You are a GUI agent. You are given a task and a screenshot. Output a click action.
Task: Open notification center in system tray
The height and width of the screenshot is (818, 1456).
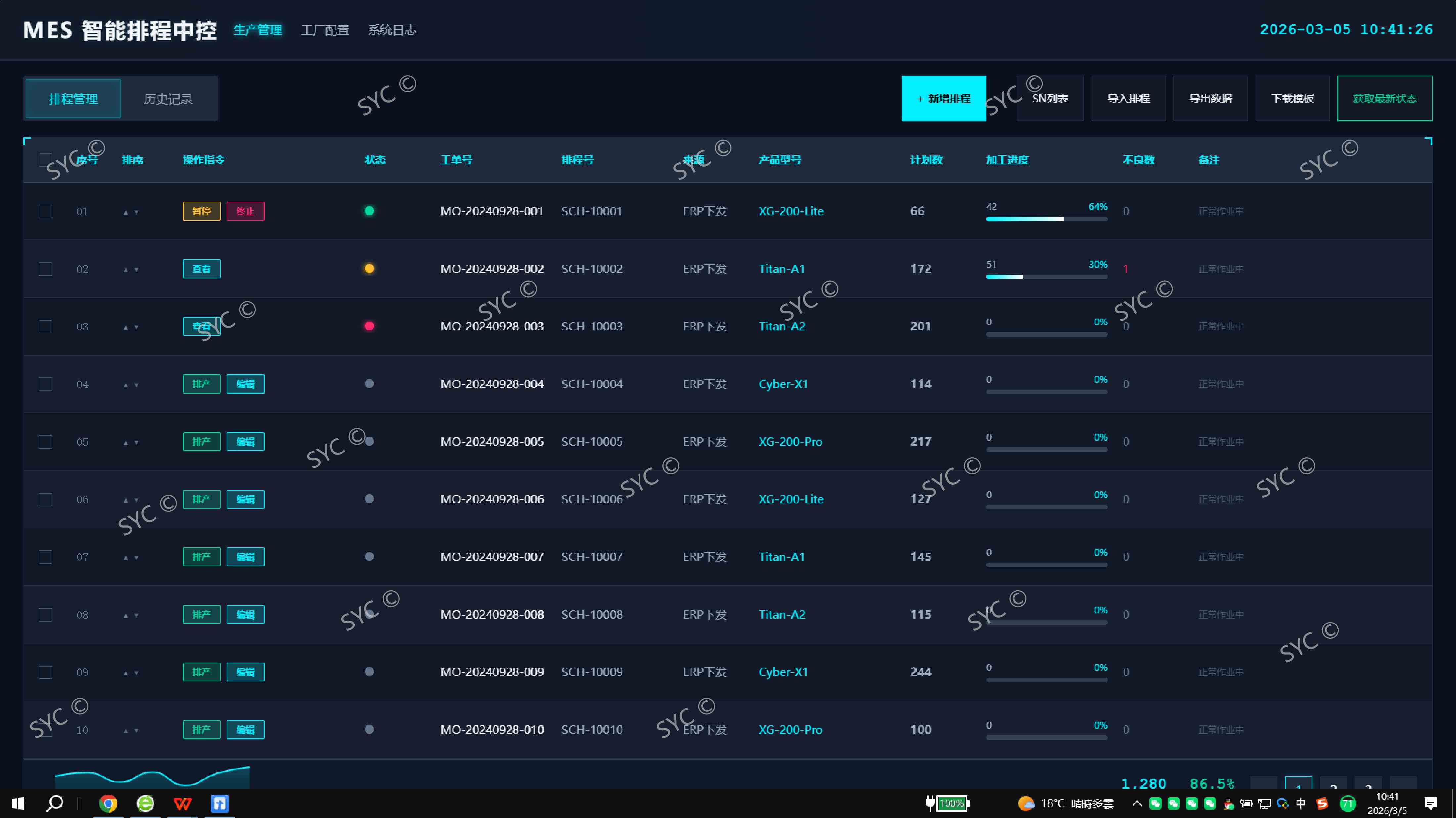click(x=1431, y=803)
